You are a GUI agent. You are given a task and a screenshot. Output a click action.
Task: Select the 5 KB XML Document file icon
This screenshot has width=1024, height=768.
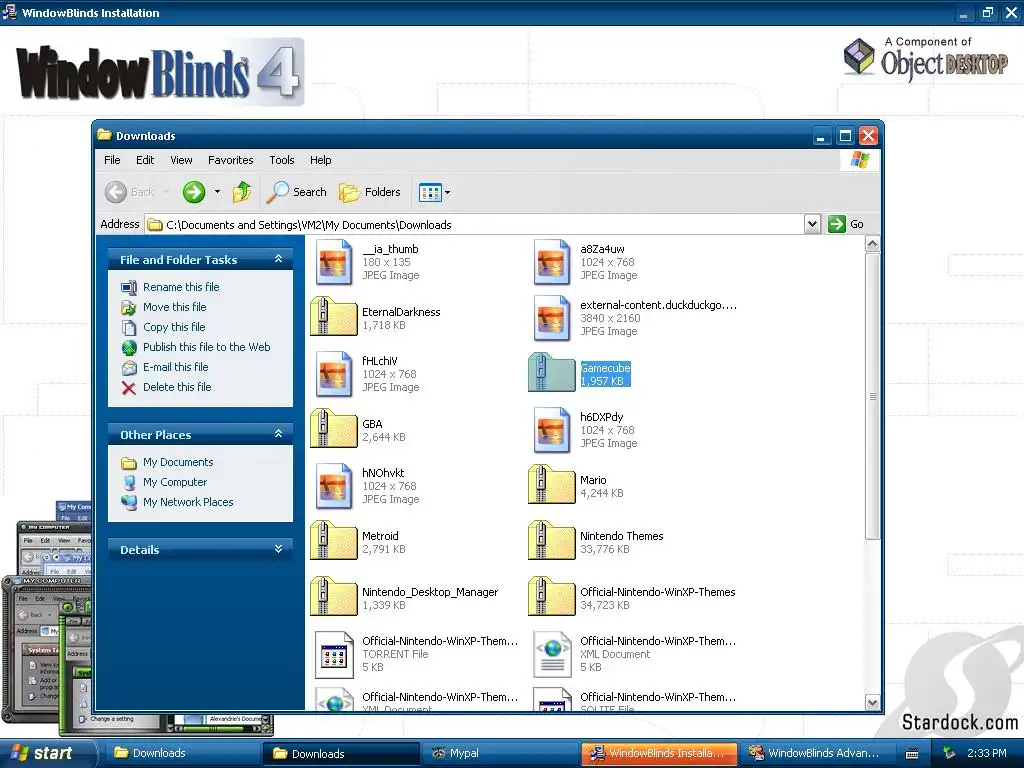click(x=552, y=654)
